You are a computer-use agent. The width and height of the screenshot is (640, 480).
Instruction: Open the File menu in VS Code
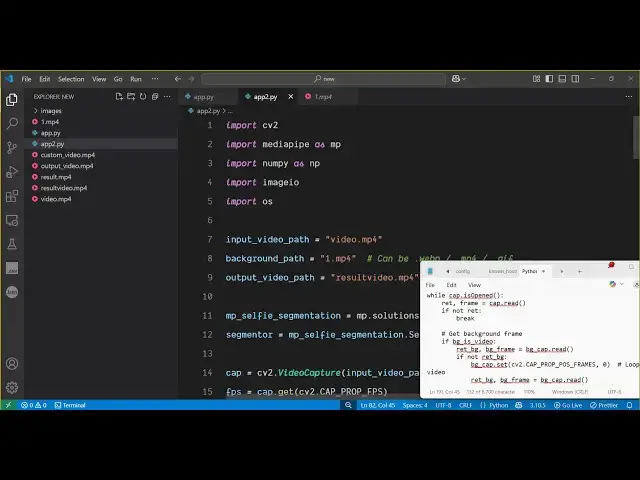(26, 79)
